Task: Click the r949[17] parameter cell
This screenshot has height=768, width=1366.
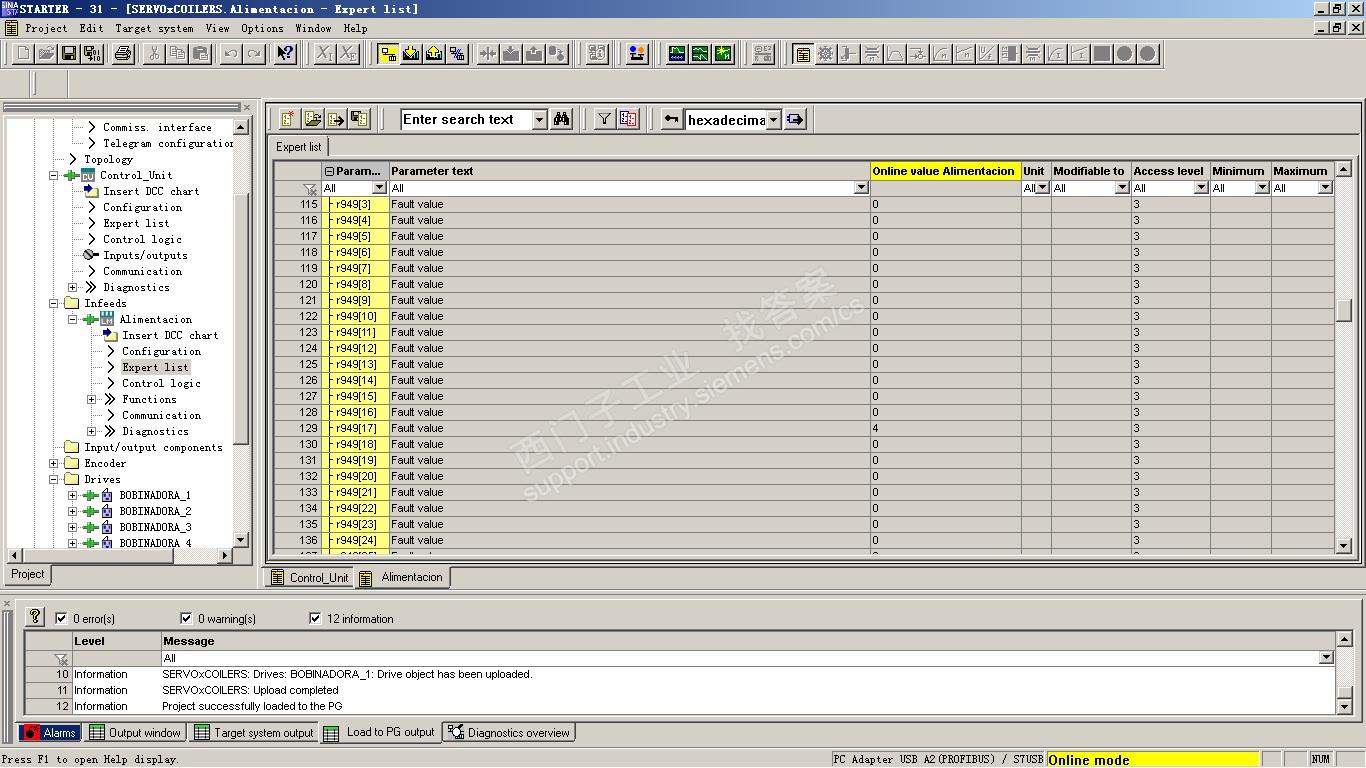Action: pos(357,428)
